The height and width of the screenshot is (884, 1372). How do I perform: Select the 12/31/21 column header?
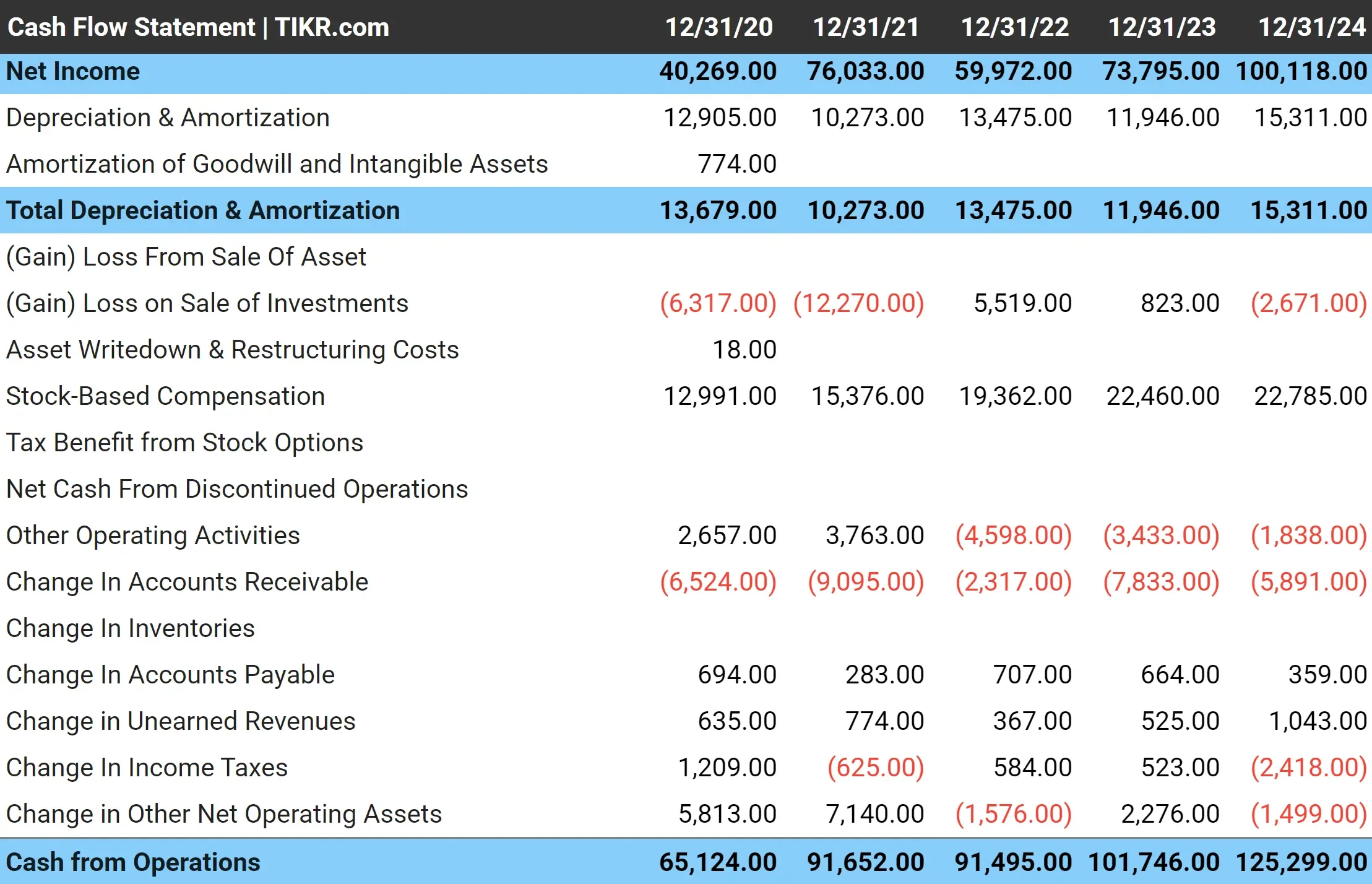click(866, 27)
